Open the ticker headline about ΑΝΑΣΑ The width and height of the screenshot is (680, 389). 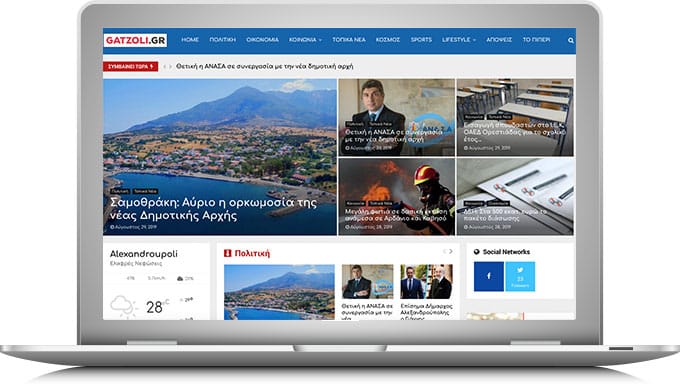pos(265,66)
